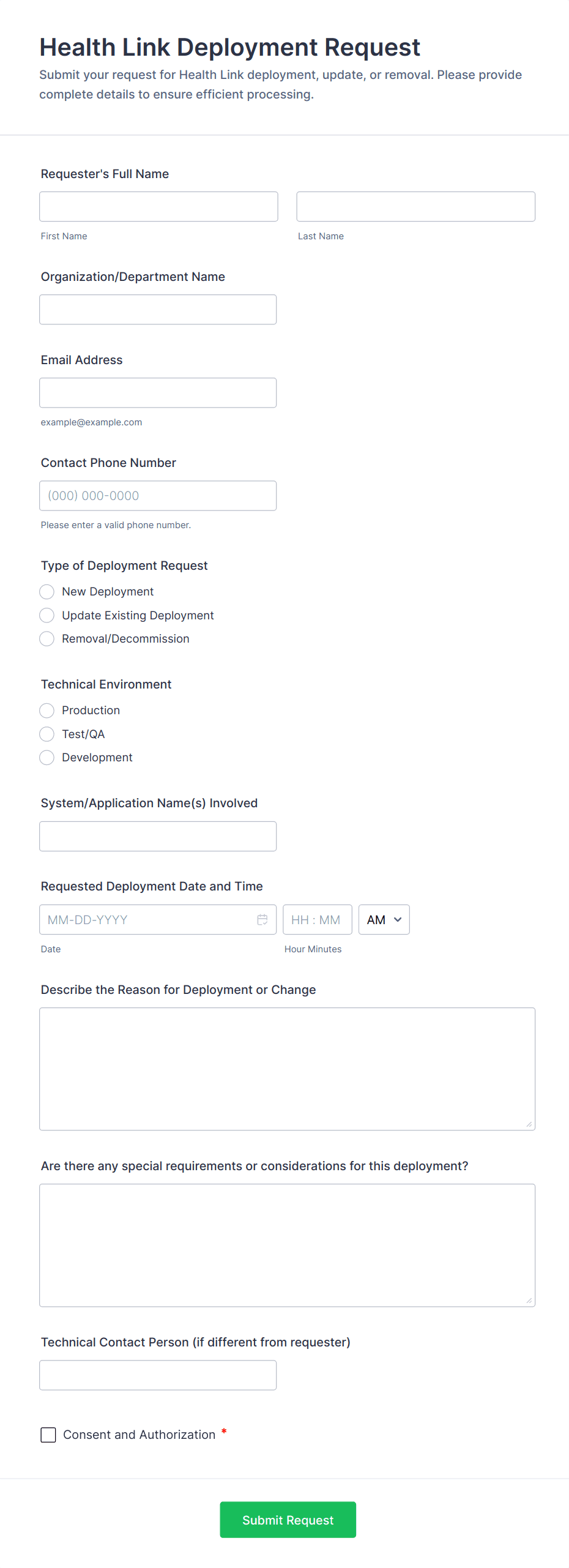
Task: Click the System/Application Name(s) Involved field
Action: pos(158,836)
